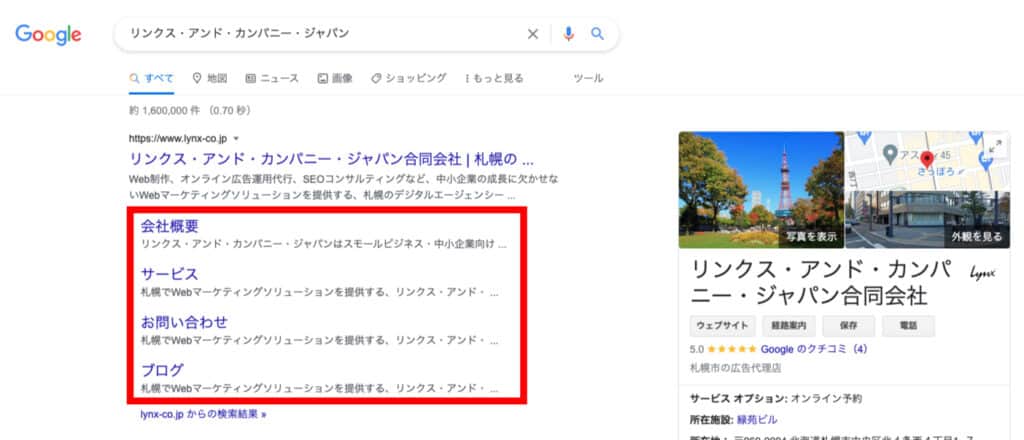Open the 緑苑ビル link
The image size is (1024, 440).
[x=757, y=420]
